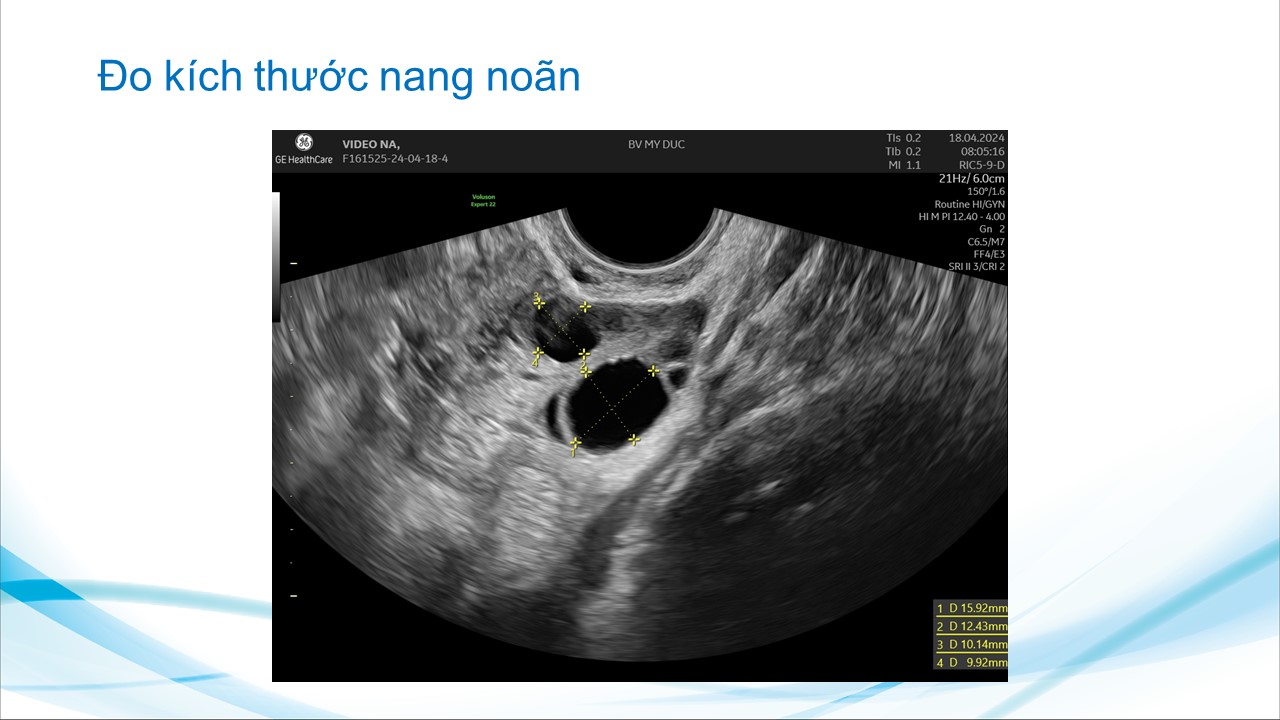Image resolution: width=1280 pixels, height=720 pixels.
Task: Click the BV MY DUC hospital label
Action: pos(656,144)
